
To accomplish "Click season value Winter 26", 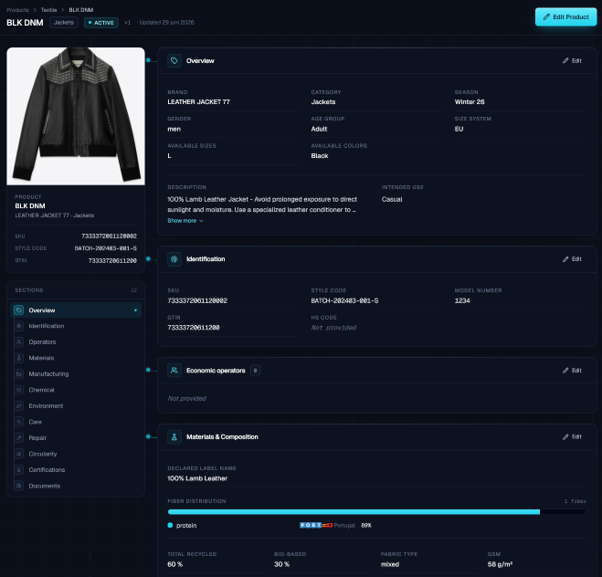I will (x=469, y=102).
